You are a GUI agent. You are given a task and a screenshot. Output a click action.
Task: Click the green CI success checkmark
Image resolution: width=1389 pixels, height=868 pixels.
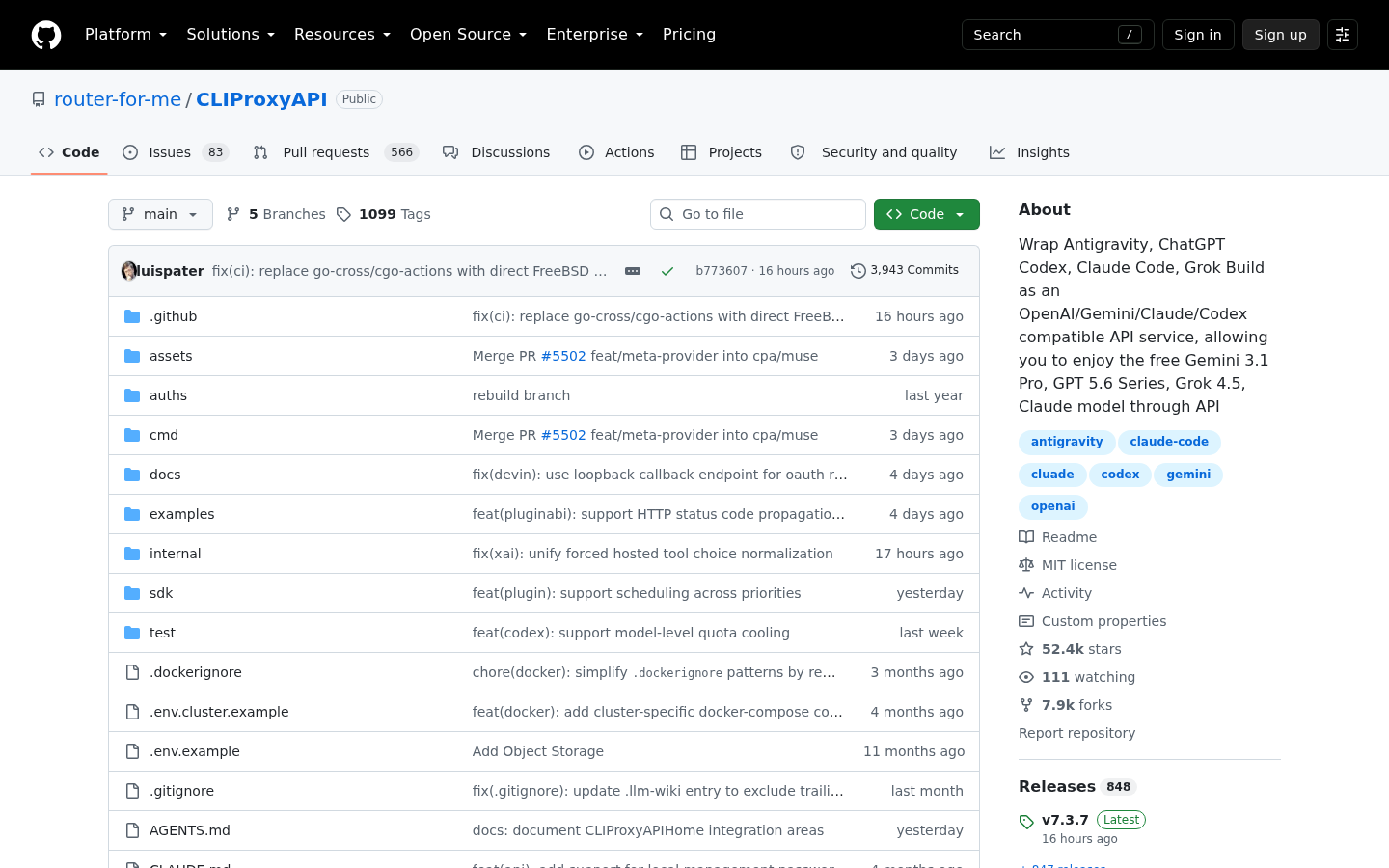point(667,271)
